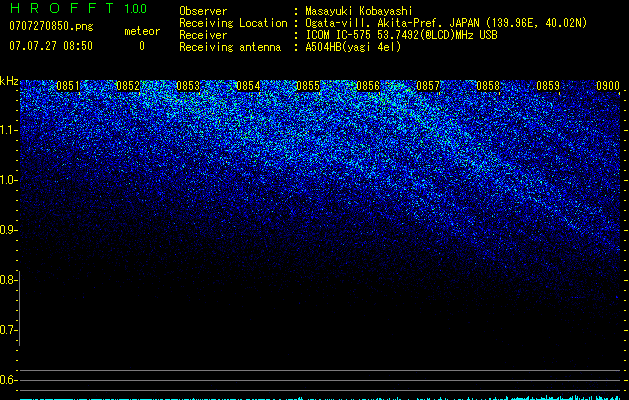Screen dimensions: 629x400
Task: Click the A504HB(yagi 4el) antenna text
Action: click(353, 47)
